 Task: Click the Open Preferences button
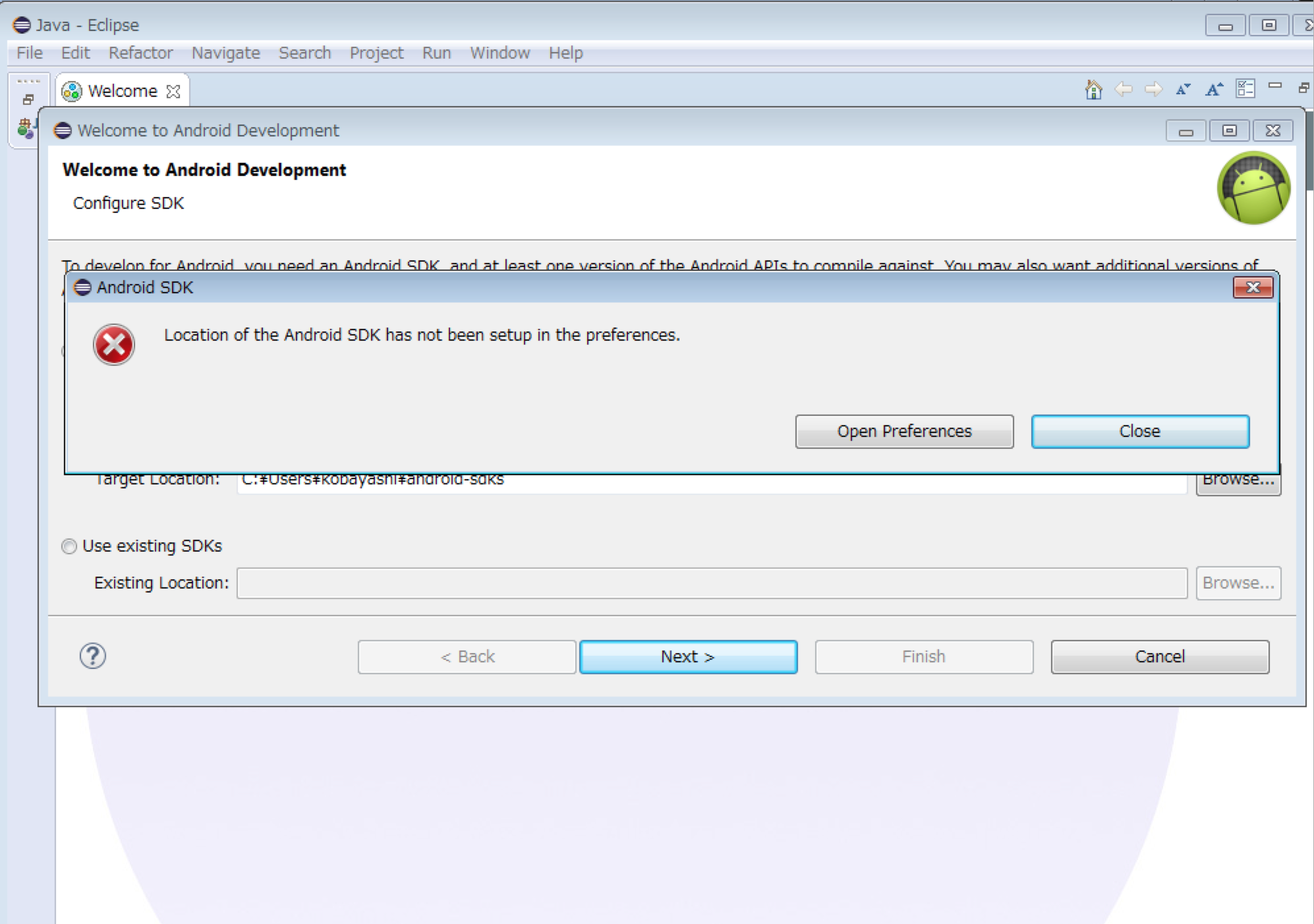click(x=904, y=432)
